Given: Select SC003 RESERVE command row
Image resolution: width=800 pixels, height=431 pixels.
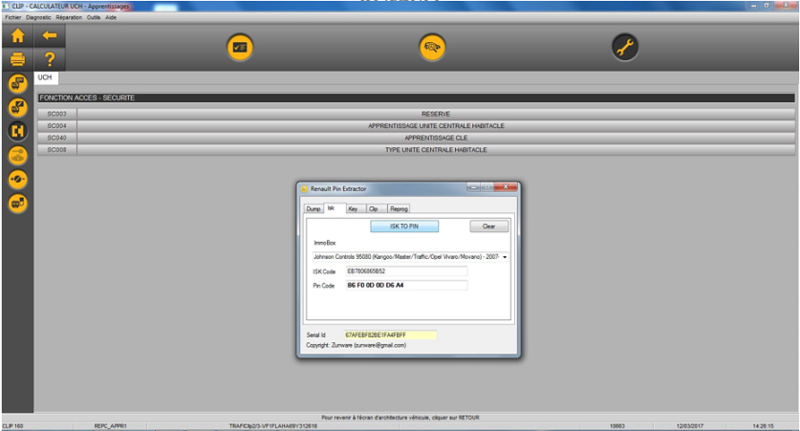Looking at the screenshot, I should click(x=416, y=114).
